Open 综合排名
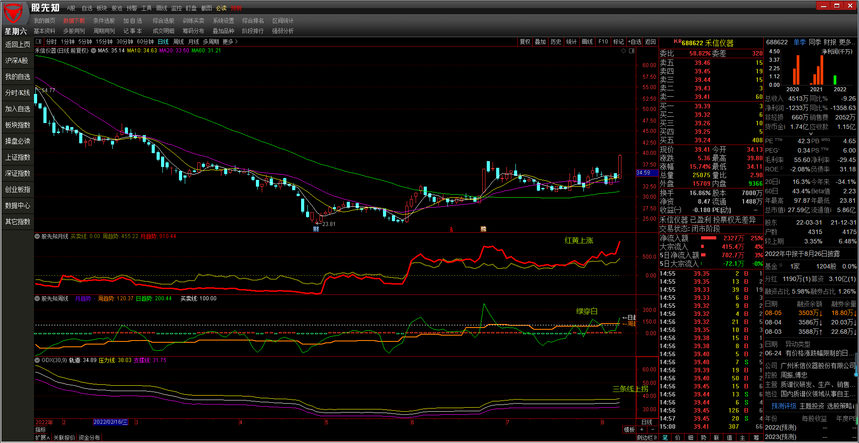This screenshot has width=859, height=443. tap(253, 20)
